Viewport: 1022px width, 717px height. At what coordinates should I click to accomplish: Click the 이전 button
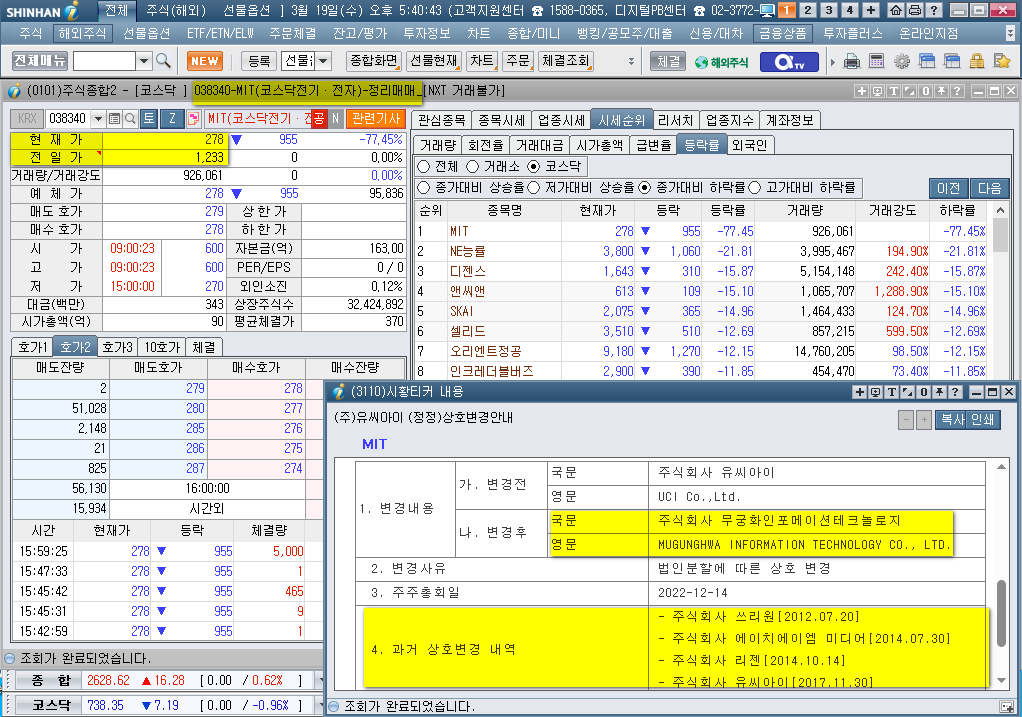(x=948, y=188)
